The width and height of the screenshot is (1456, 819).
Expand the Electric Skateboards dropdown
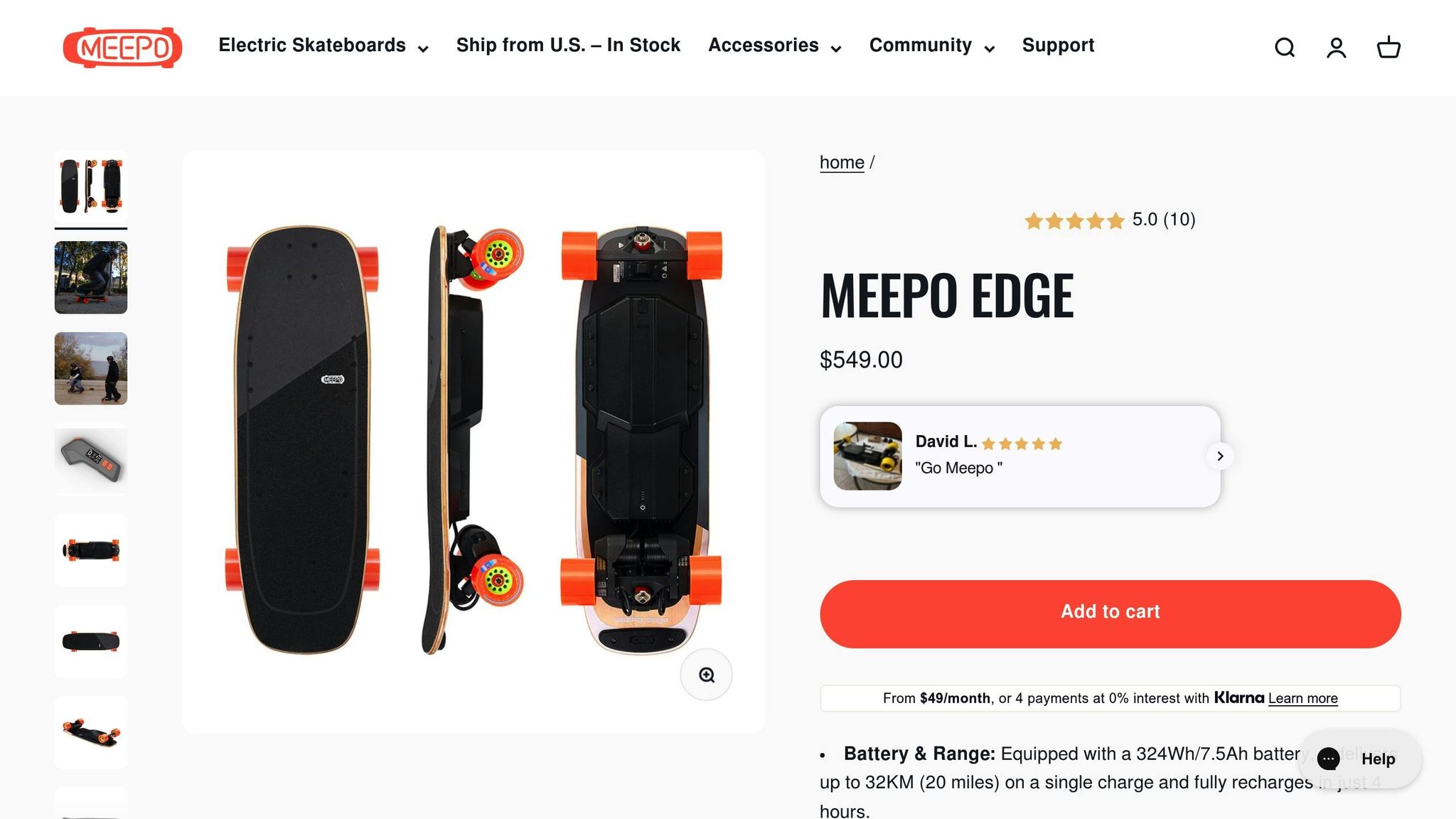coord(321,45)
